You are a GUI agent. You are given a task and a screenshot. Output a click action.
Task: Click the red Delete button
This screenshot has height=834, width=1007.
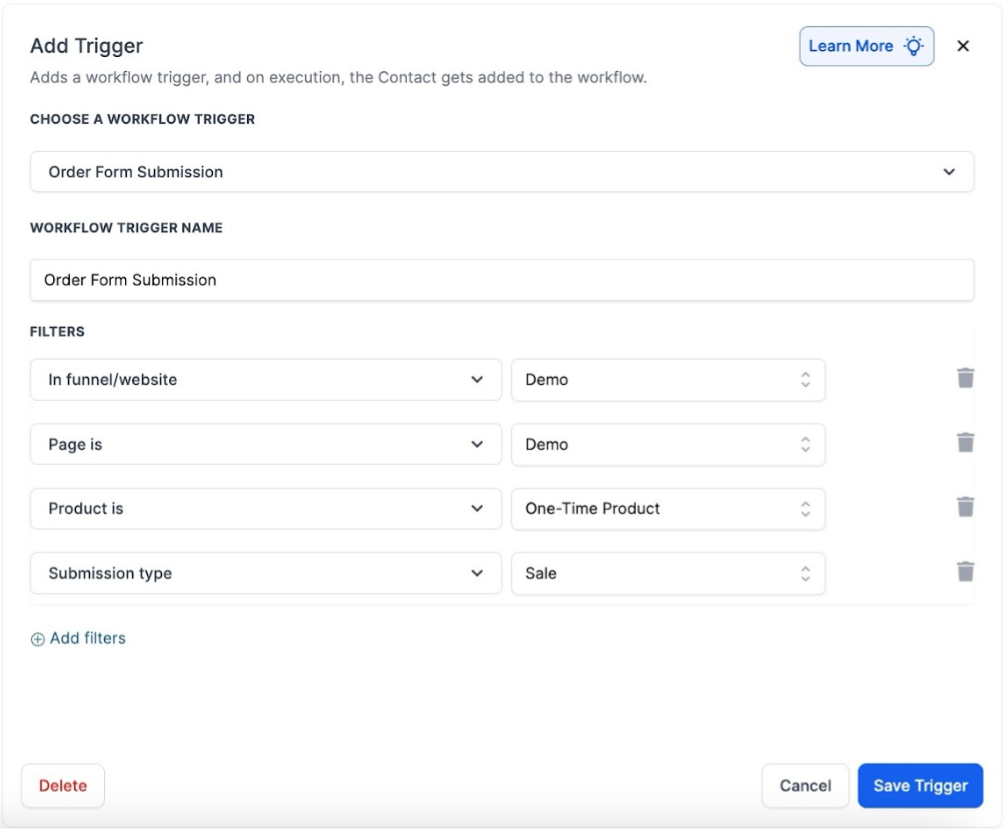(63, 786)
